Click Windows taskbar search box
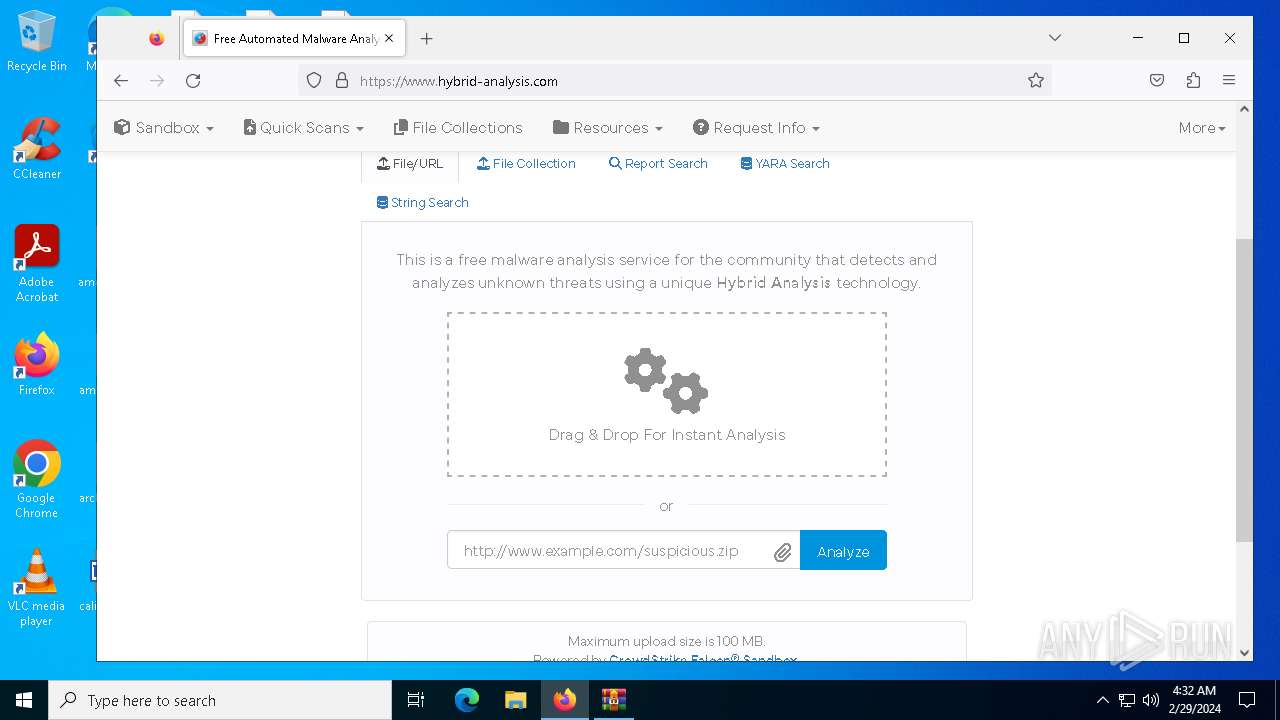The image size is (1280, 720). pyautogui.click(x=220, y=700)
